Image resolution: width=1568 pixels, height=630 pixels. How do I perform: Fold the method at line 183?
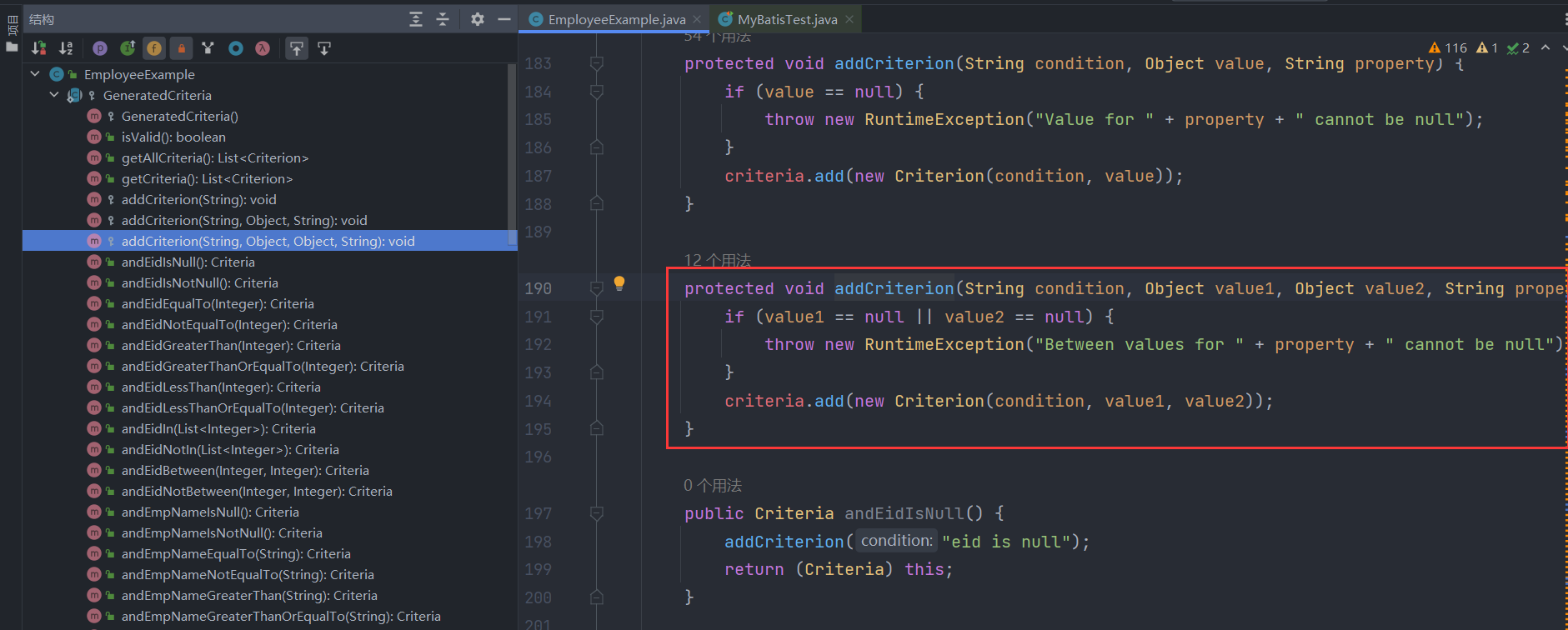tap(597, 63)
